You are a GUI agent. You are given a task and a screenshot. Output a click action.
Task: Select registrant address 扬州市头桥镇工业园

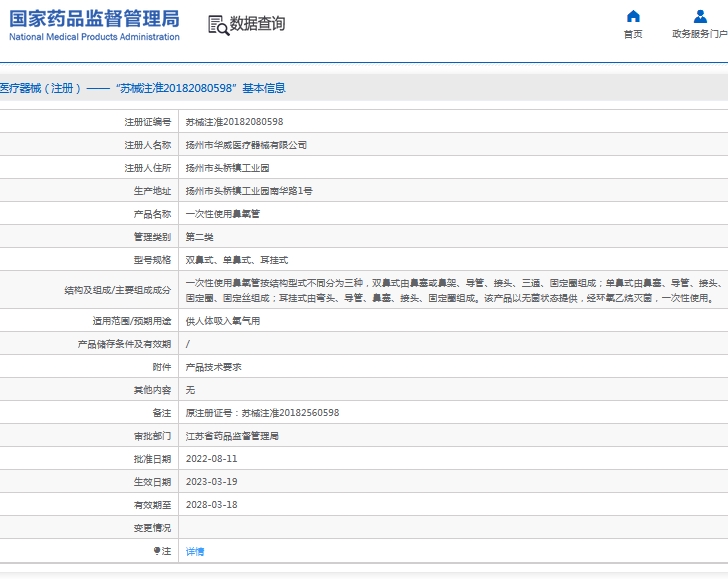click(x=228, y=168)
